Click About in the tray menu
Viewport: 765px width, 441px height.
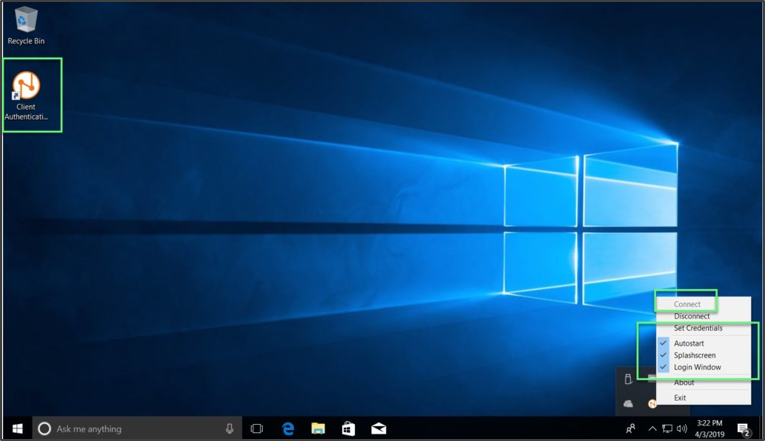pos(684,382)
